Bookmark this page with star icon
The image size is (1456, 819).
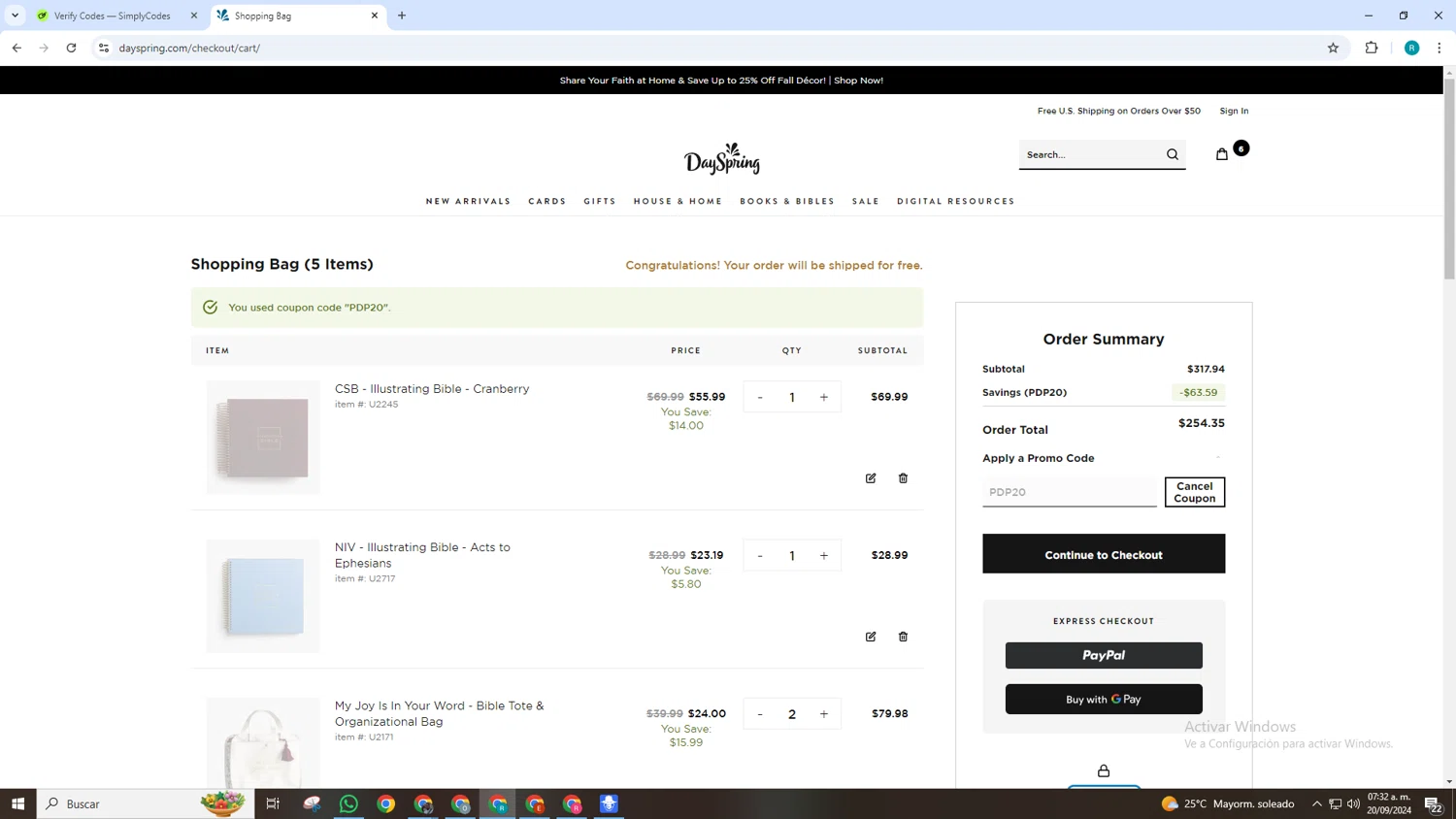(x=1333, y=48)
